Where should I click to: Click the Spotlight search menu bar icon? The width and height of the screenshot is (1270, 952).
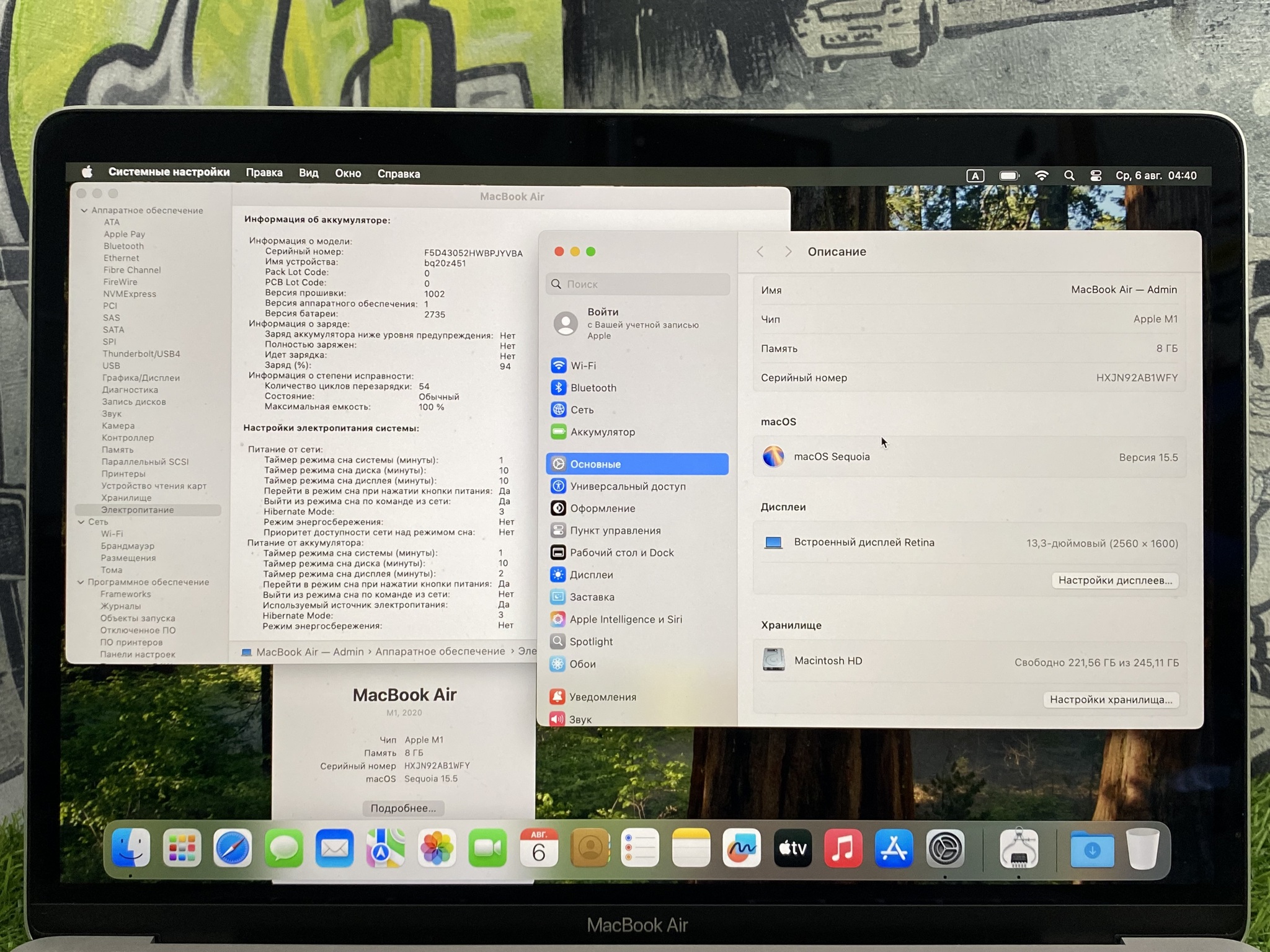[1069, 176]
